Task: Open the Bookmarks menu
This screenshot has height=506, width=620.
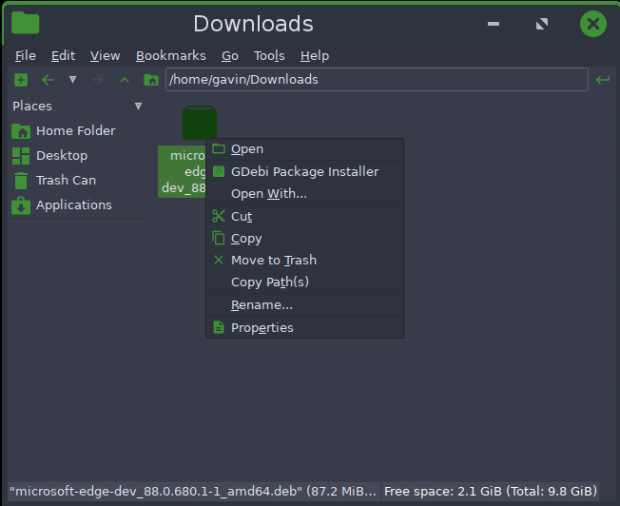Action: (x=171, y=56)
